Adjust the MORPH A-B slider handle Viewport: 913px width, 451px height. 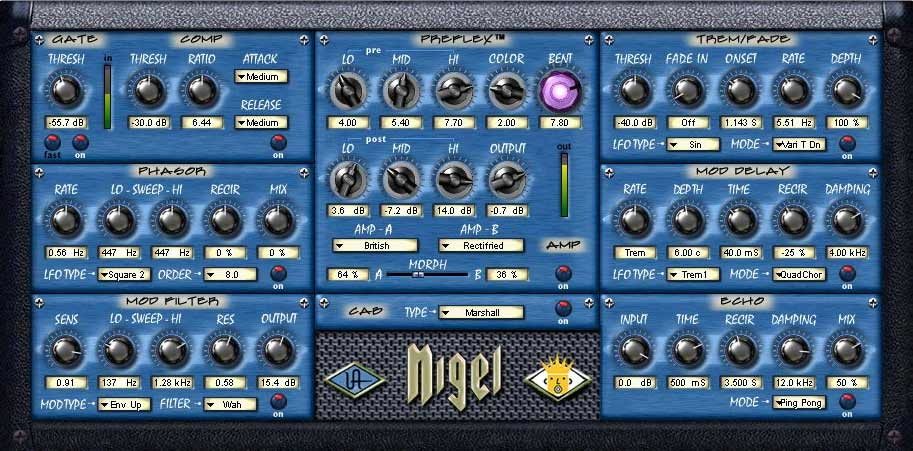[x=418, y=274]
